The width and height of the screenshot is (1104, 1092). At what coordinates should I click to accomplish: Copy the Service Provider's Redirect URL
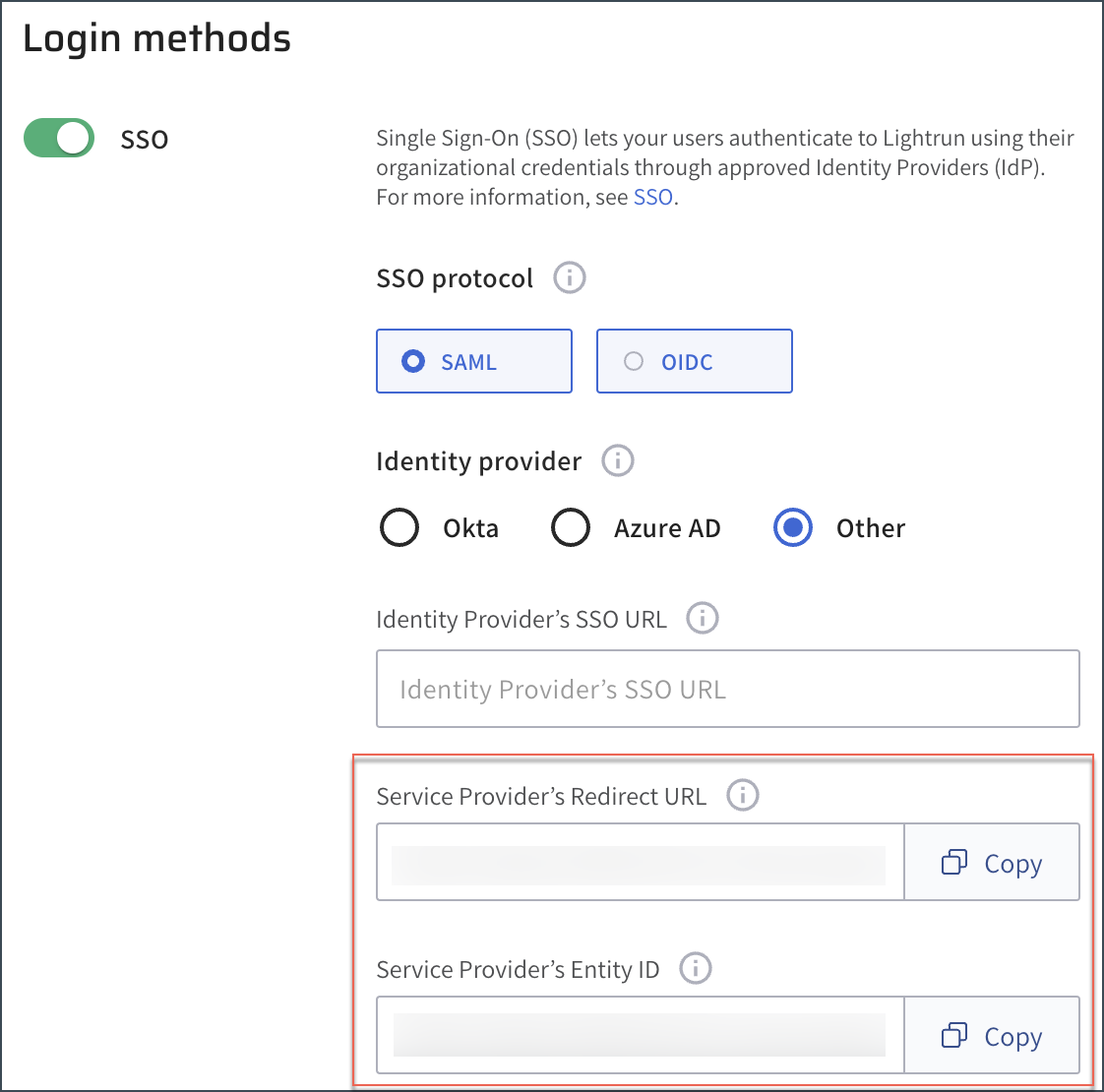(x=991, y=863)
